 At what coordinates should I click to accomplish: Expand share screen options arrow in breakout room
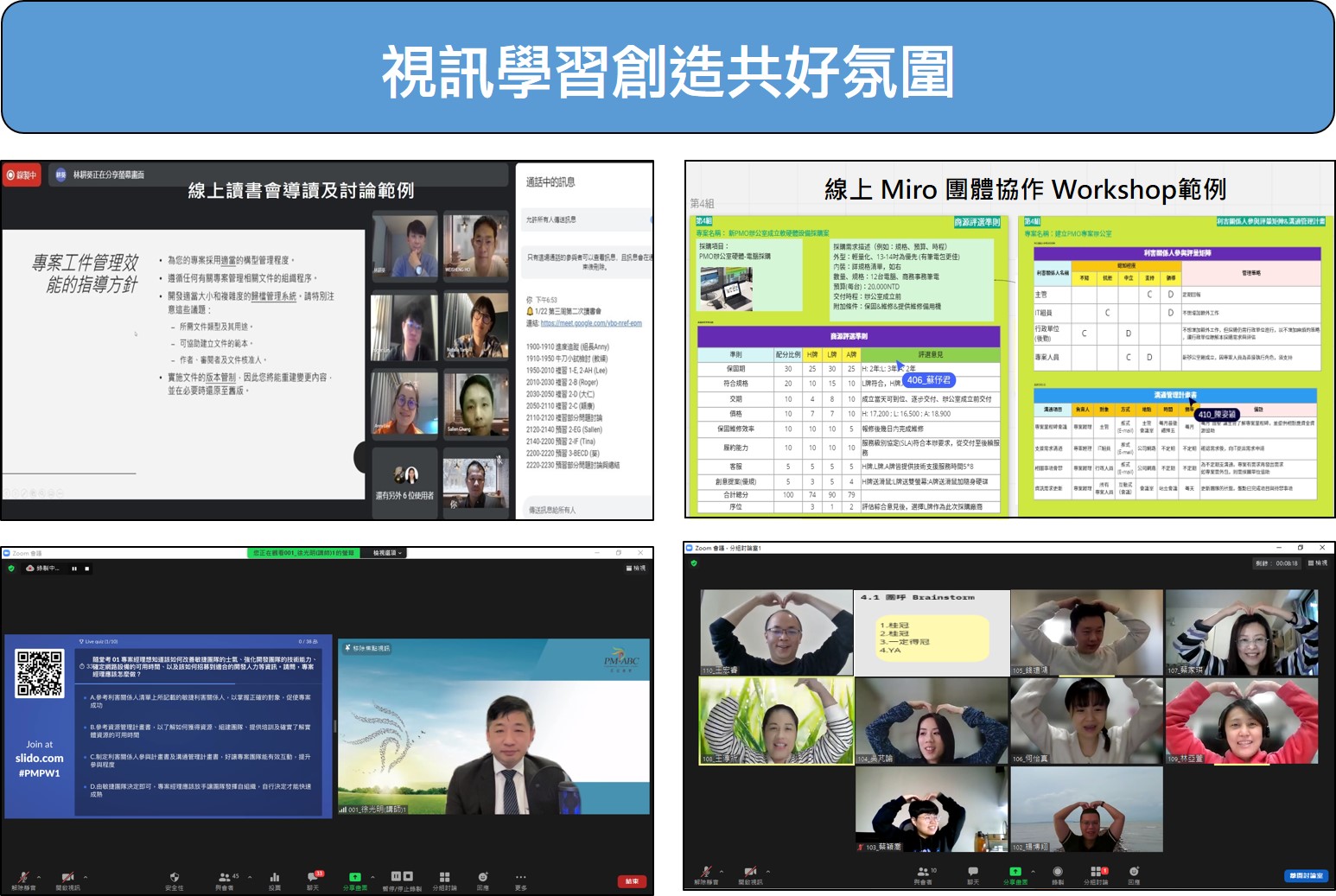[1034, 871]
